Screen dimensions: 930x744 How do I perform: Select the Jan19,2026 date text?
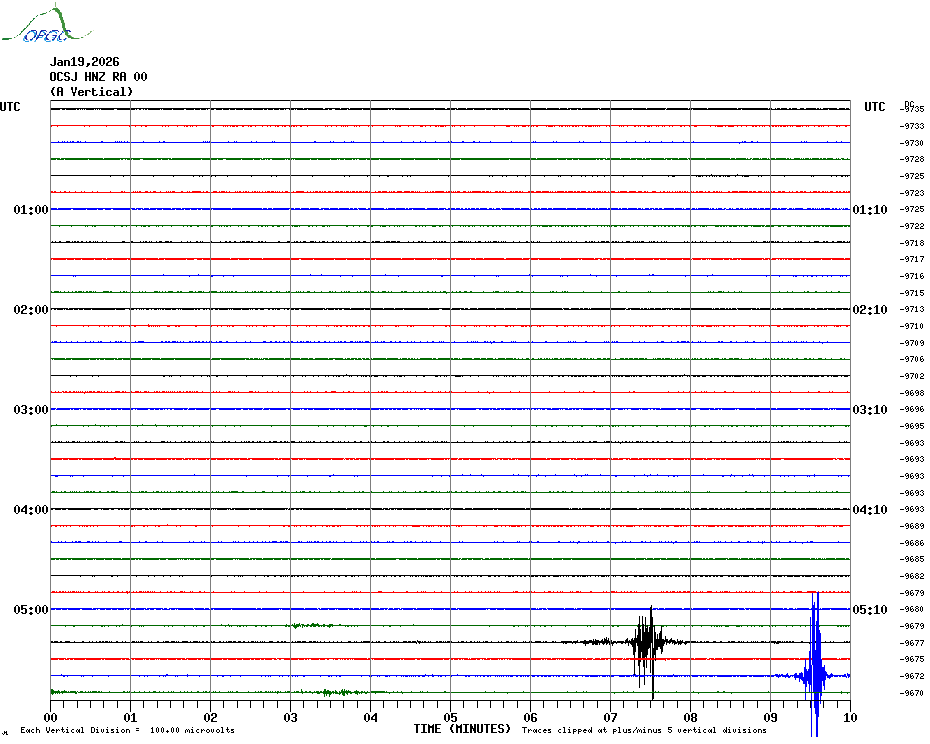tap(84, 62)
